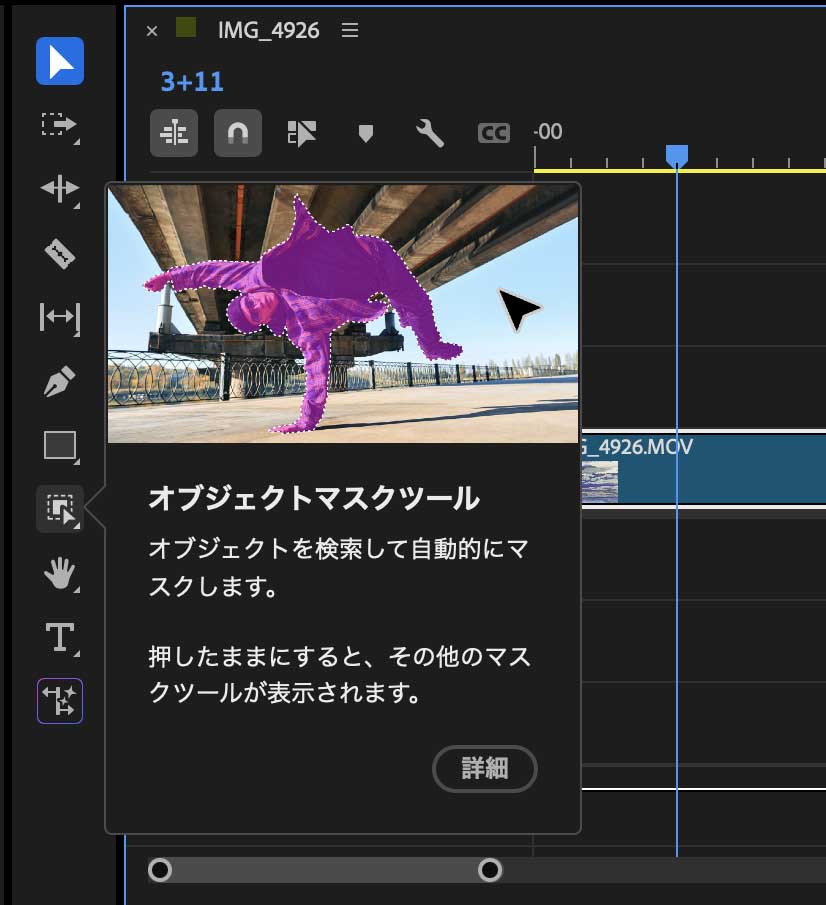Select the Rectangle tool
826x905 pixels.
click(59, 446)
